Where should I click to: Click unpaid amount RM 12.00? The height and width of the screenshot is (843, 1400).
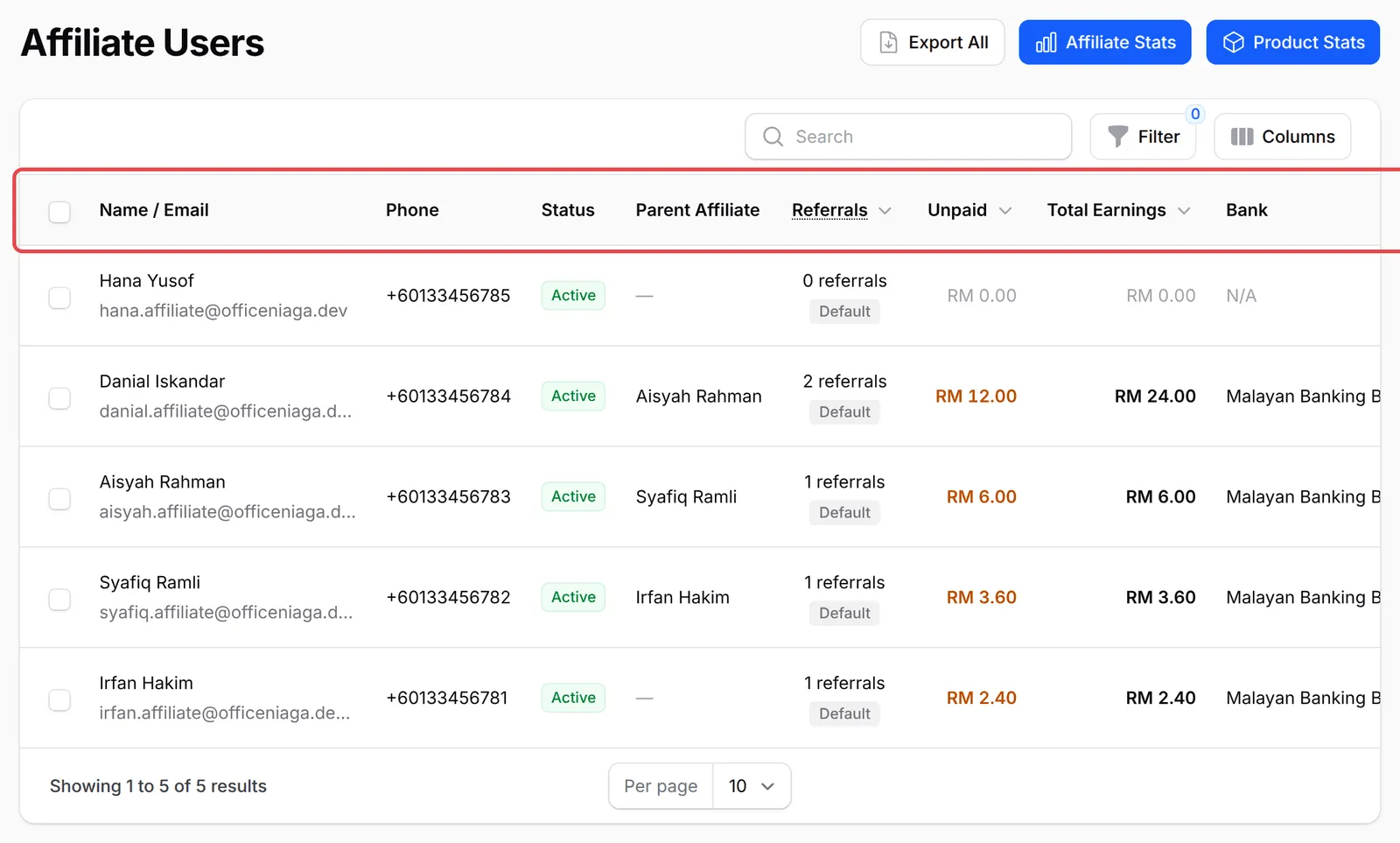(976, 397)
